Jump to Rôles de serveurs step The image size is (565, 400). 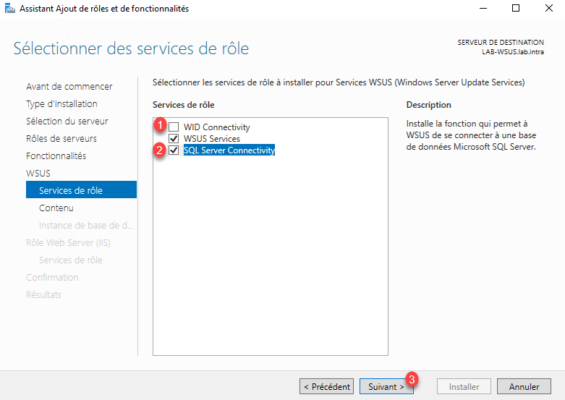pos(61,138)
